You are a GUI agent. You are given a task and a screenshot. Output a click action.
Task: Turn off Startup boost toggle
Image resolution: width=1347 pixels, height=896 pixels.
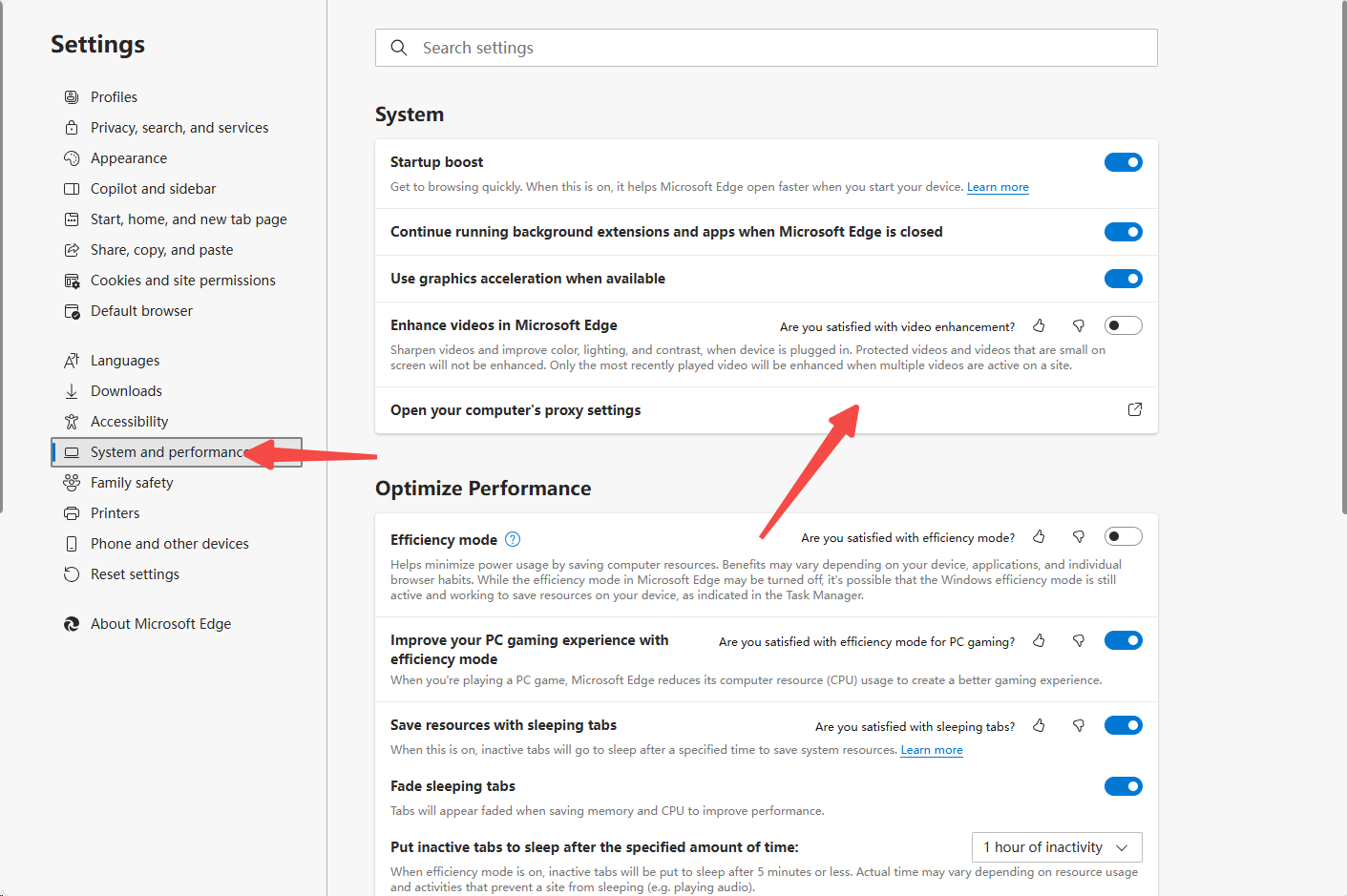(1124, 162)
